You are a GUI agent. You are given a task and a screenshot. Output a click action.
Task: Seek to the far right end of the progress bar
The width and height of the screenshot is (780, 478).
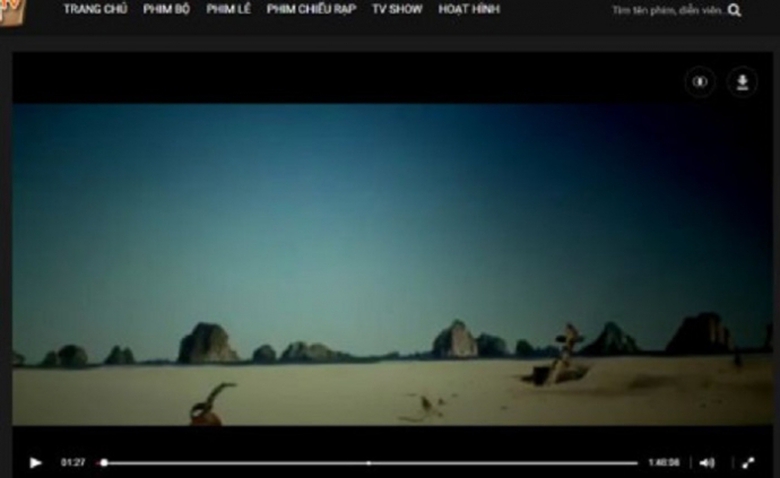(636, 463)
